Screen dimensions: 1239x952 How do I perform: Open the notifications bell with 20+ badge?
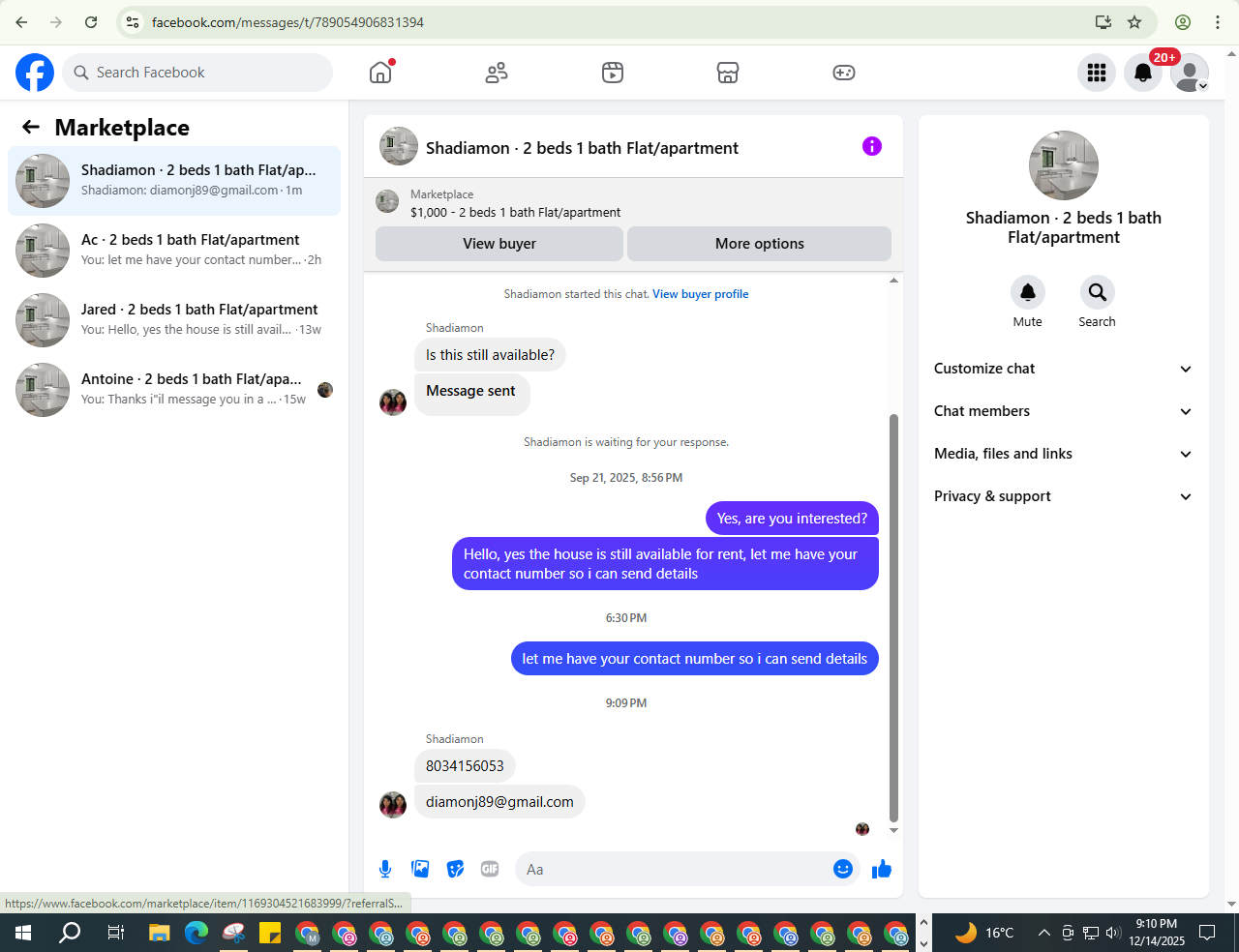click(1143, 73)
